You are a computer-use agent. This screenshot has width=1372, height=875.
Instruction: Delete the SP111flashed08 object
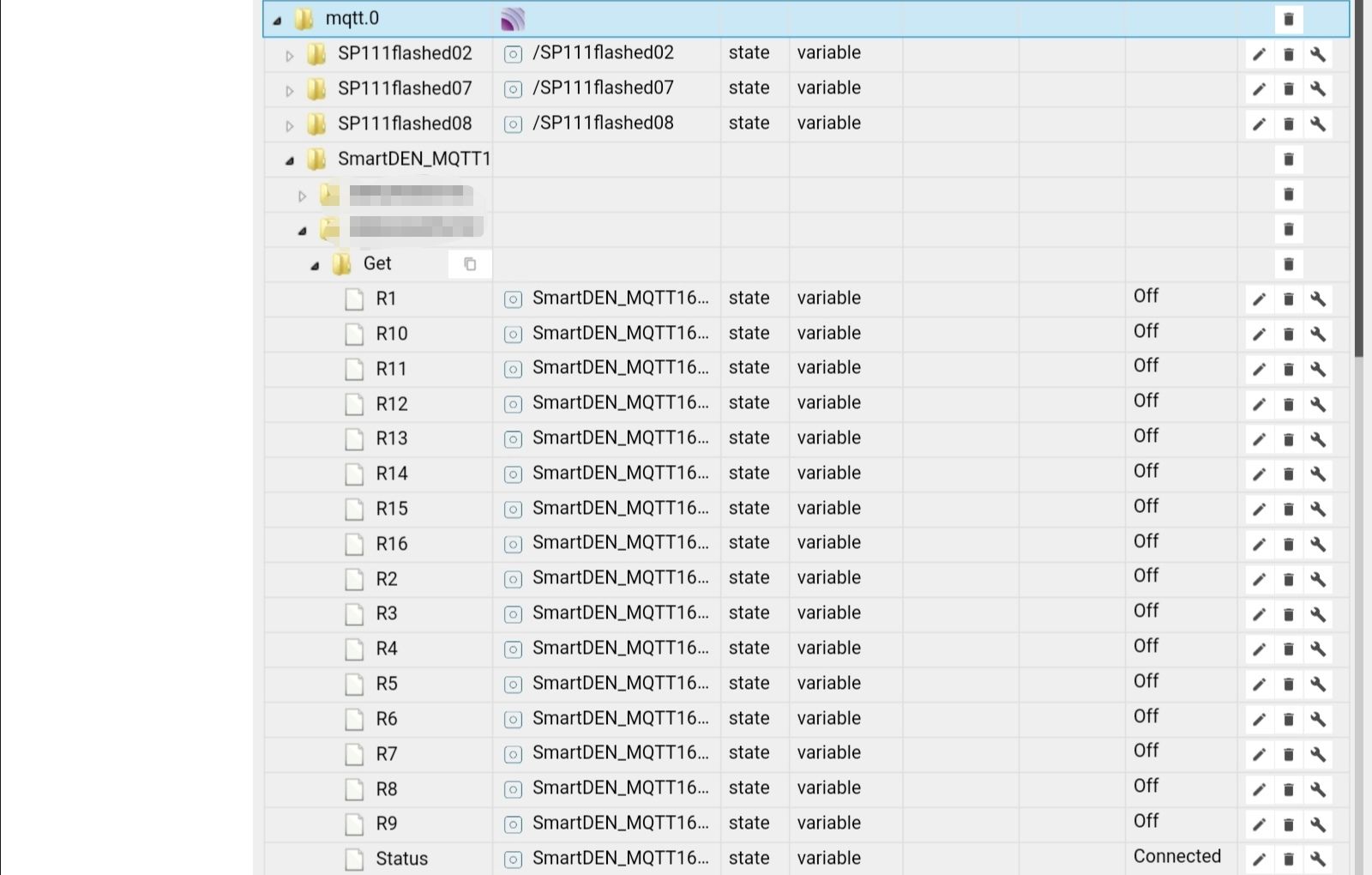pyautogui.click(x=1288, y=124)
